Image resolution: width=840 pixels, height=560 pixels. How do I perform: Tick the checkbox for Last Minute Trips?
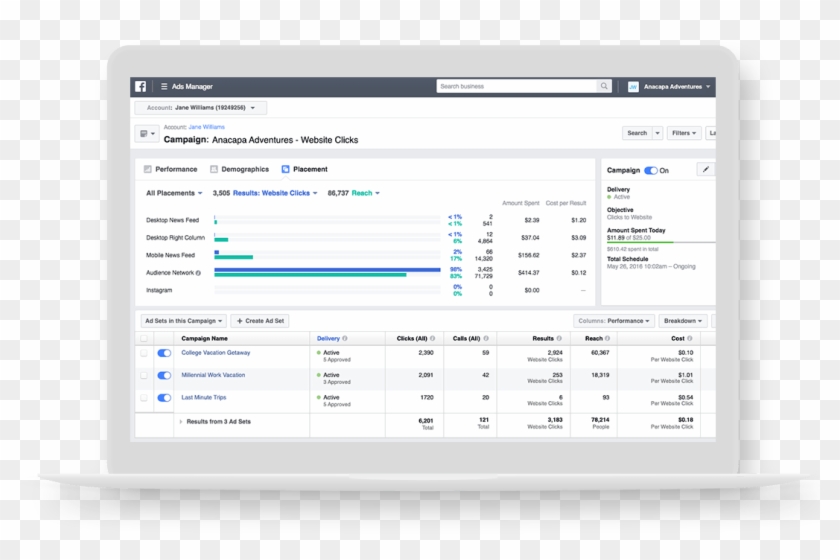[x=144, y=398]
